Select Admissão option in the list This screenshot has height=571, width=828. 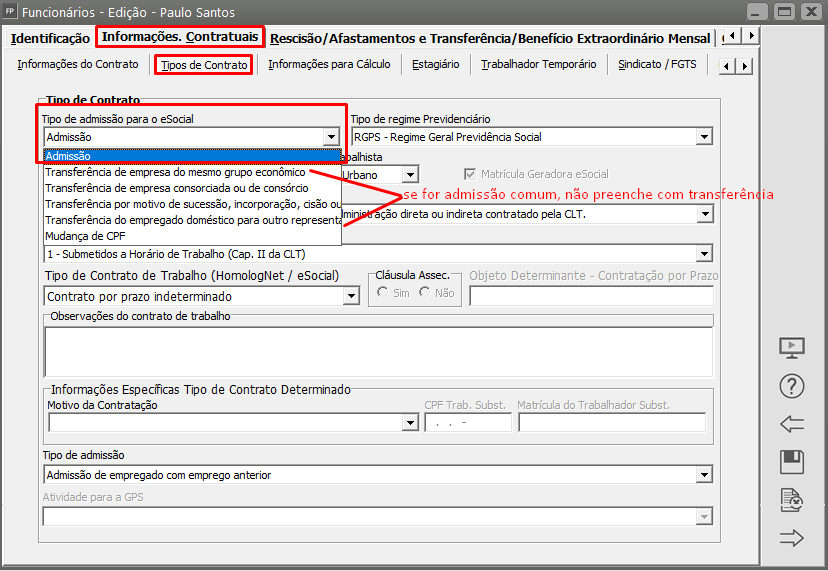pyautogui.click(x=193, y=156)
